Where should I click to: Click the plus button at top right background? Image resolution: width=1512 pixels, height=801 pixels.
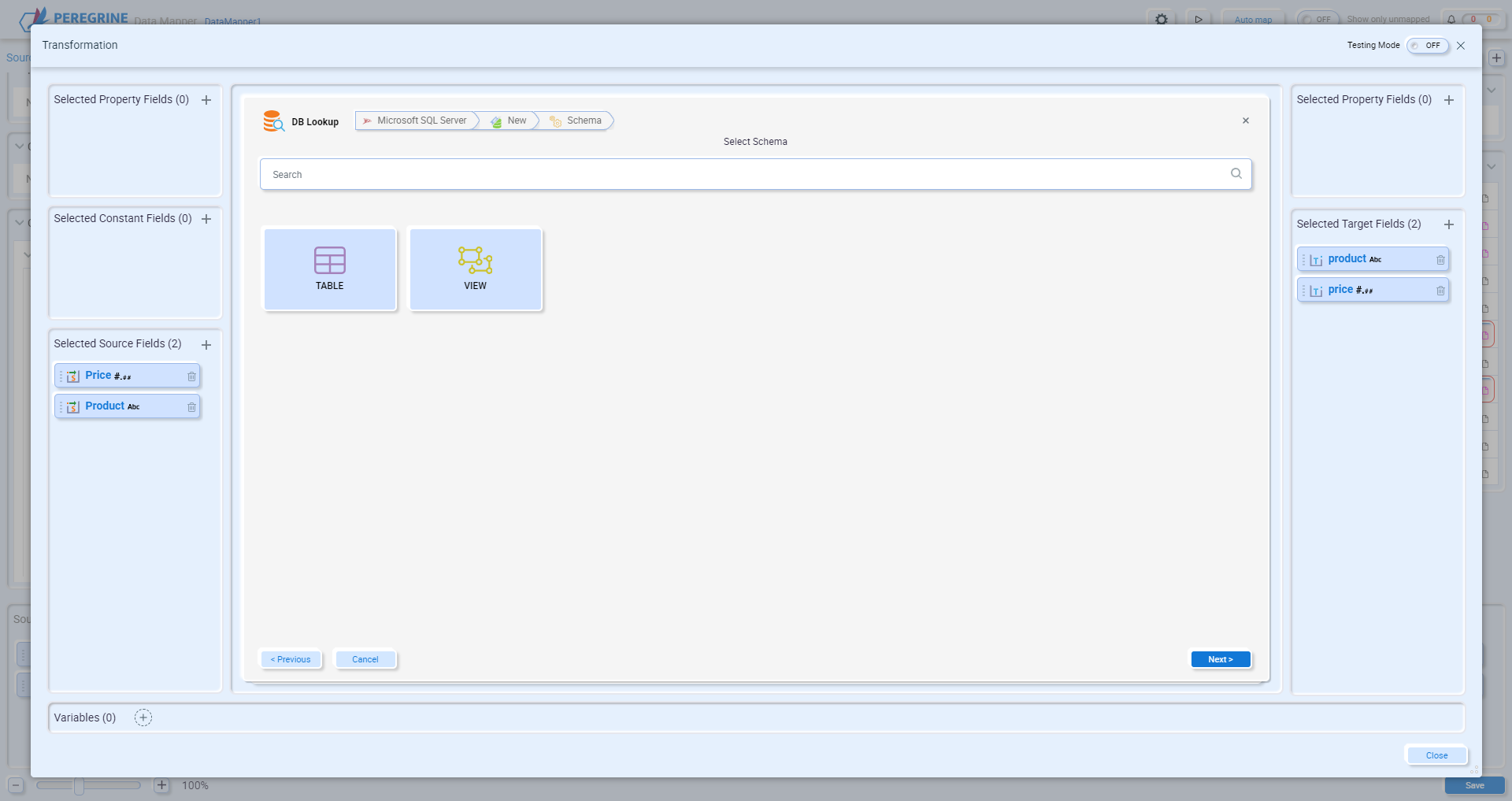click(1497, 57)
